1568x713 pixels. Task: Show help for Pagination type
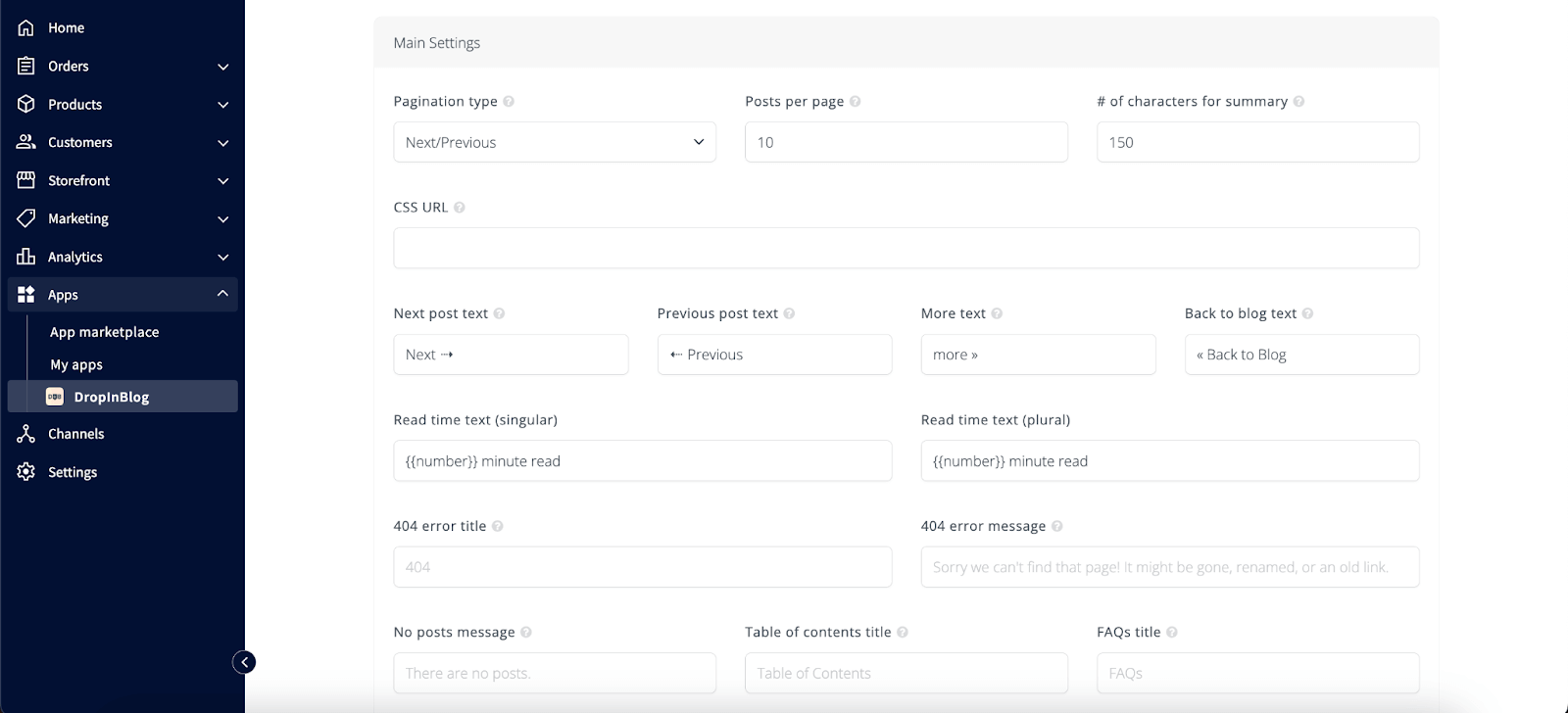coord(509,102)
